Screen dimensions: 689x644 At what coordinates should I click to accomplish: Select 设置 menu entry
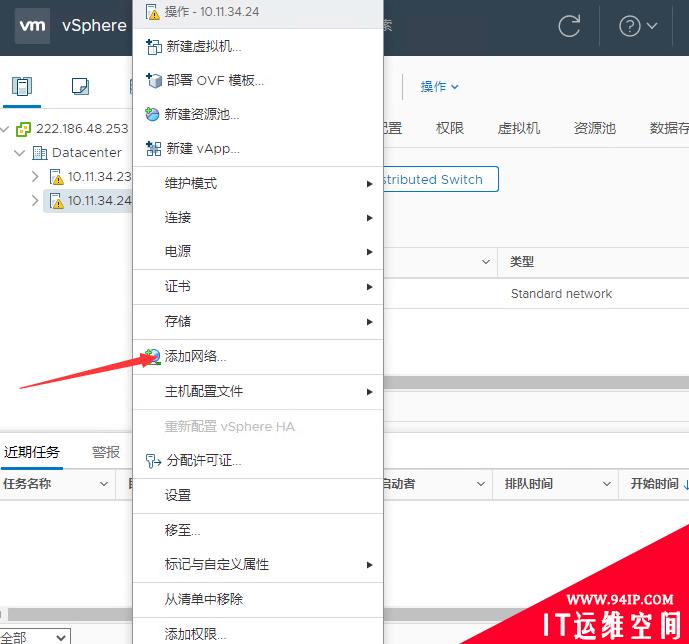[x=258, y=496]
